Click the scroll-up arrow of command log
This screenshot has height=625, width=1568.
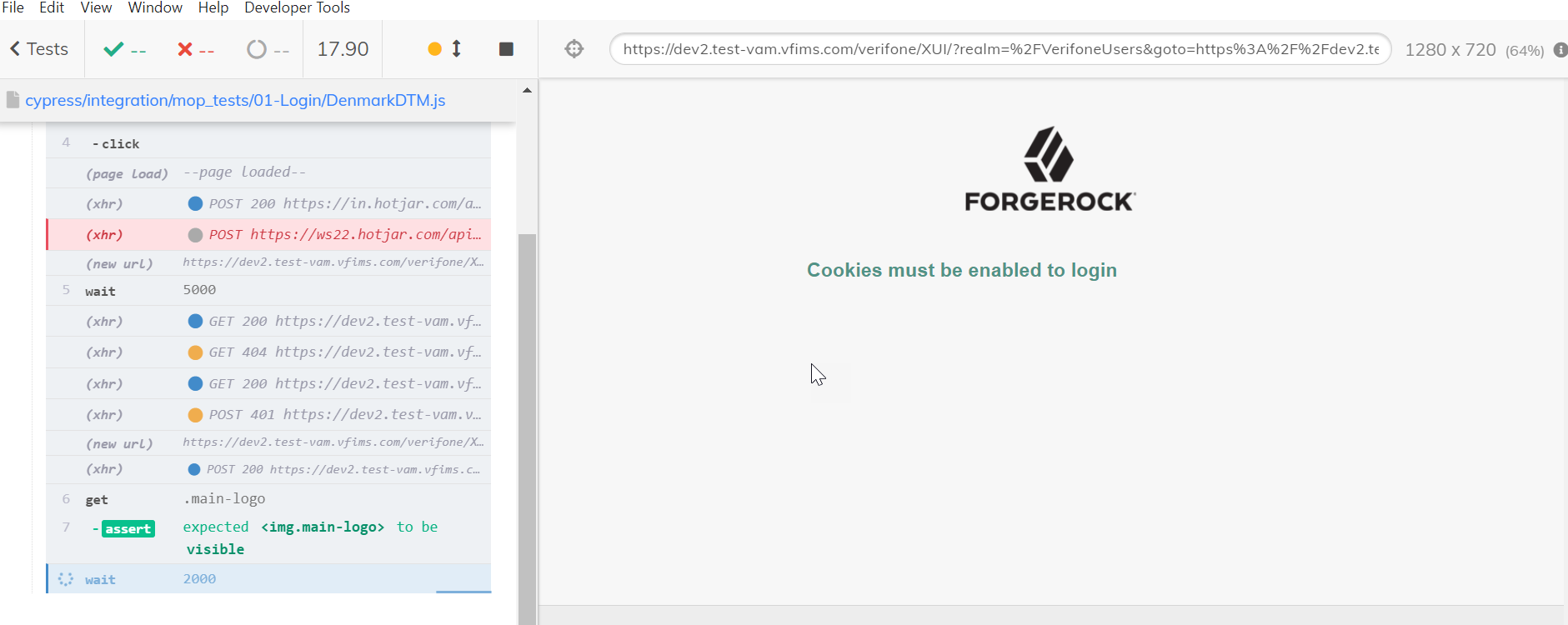527,90
